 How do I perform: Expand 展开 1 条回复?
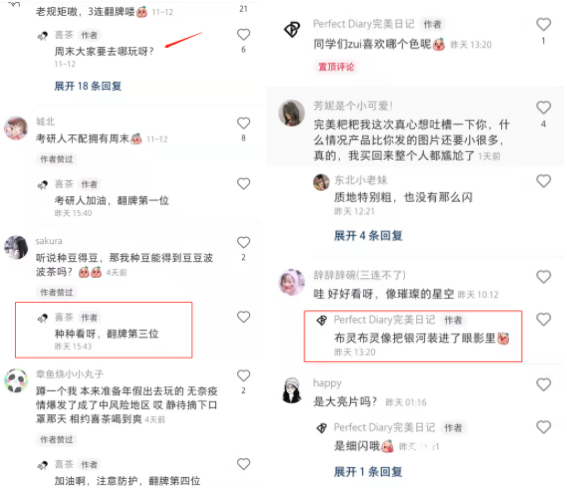pyautogui.click(x=368, y=472)
